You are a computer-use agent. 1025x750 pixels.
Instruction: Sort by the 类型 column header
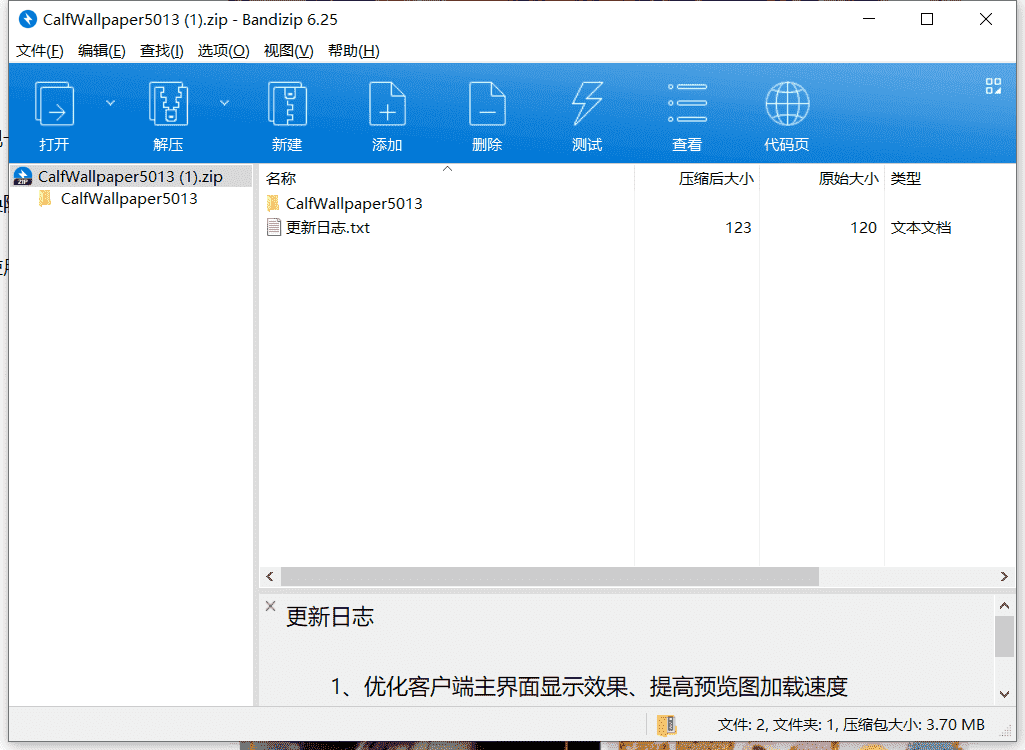click(x=905, y=179)
